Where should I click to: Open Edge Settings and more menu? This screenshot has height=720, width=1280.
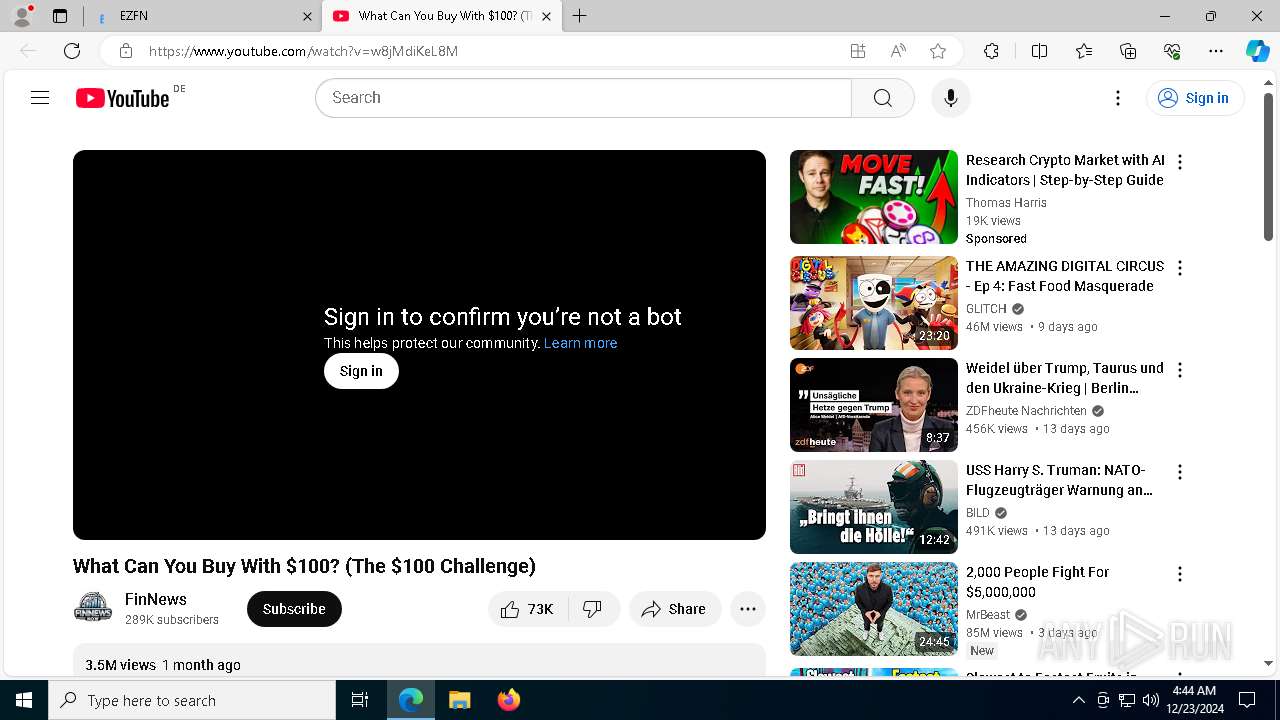click(x=1216, y=51)
